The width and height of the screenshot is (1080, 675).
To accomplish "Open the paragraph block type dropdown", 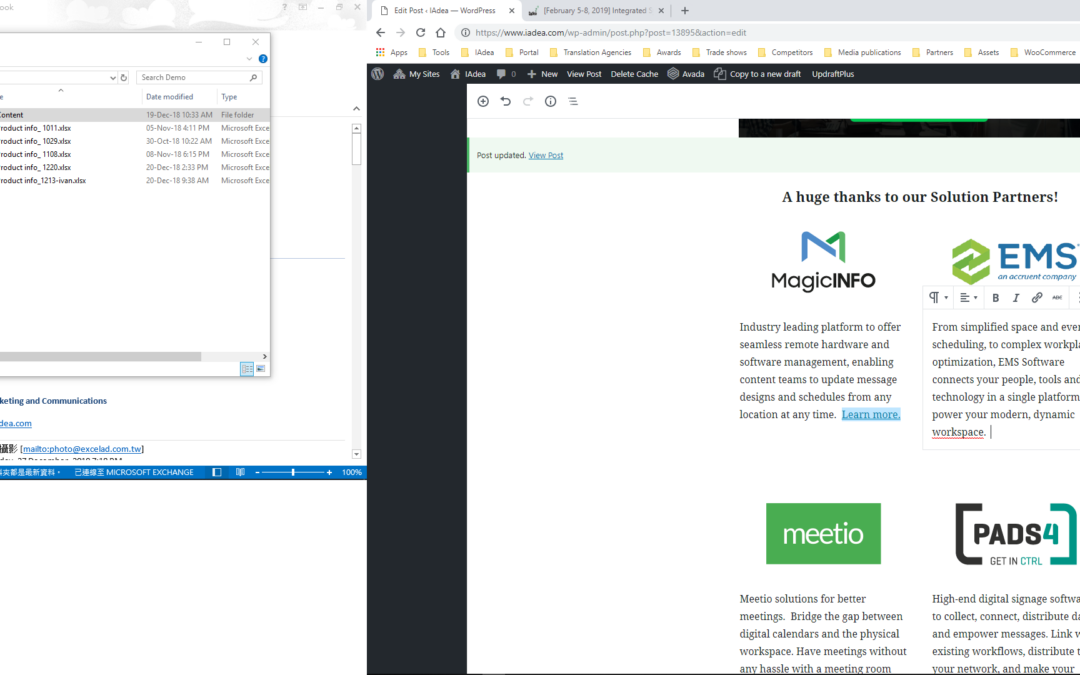I will [938, 298].
